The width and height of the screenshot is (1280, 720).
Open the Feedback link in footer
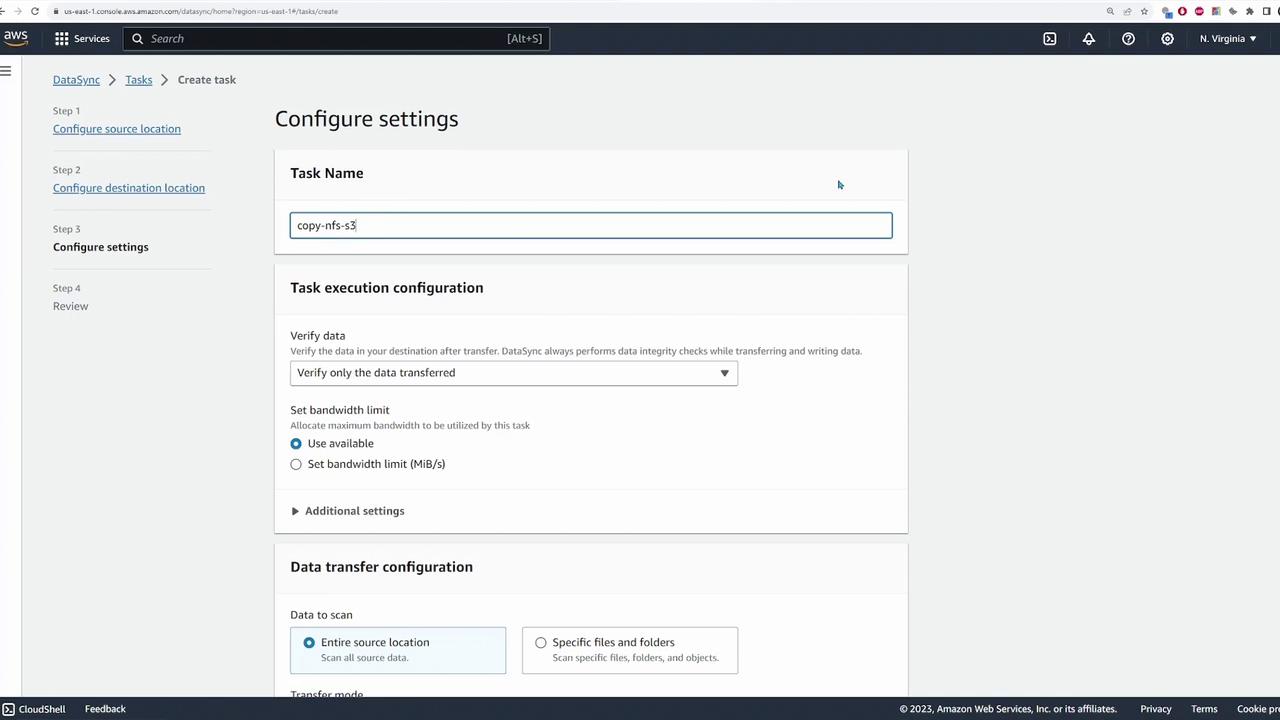[105, 709]
